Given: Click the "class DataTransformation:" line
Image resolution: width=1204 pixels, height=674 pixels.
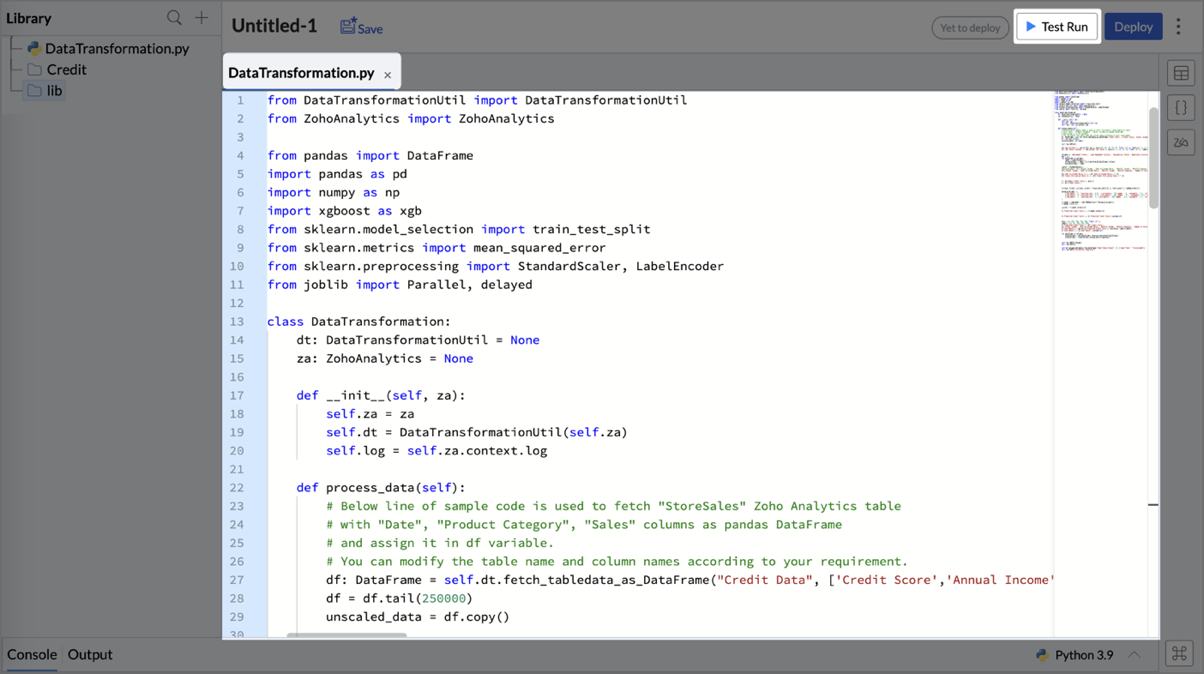Looking at the screenshot, I should pos(359,322).
